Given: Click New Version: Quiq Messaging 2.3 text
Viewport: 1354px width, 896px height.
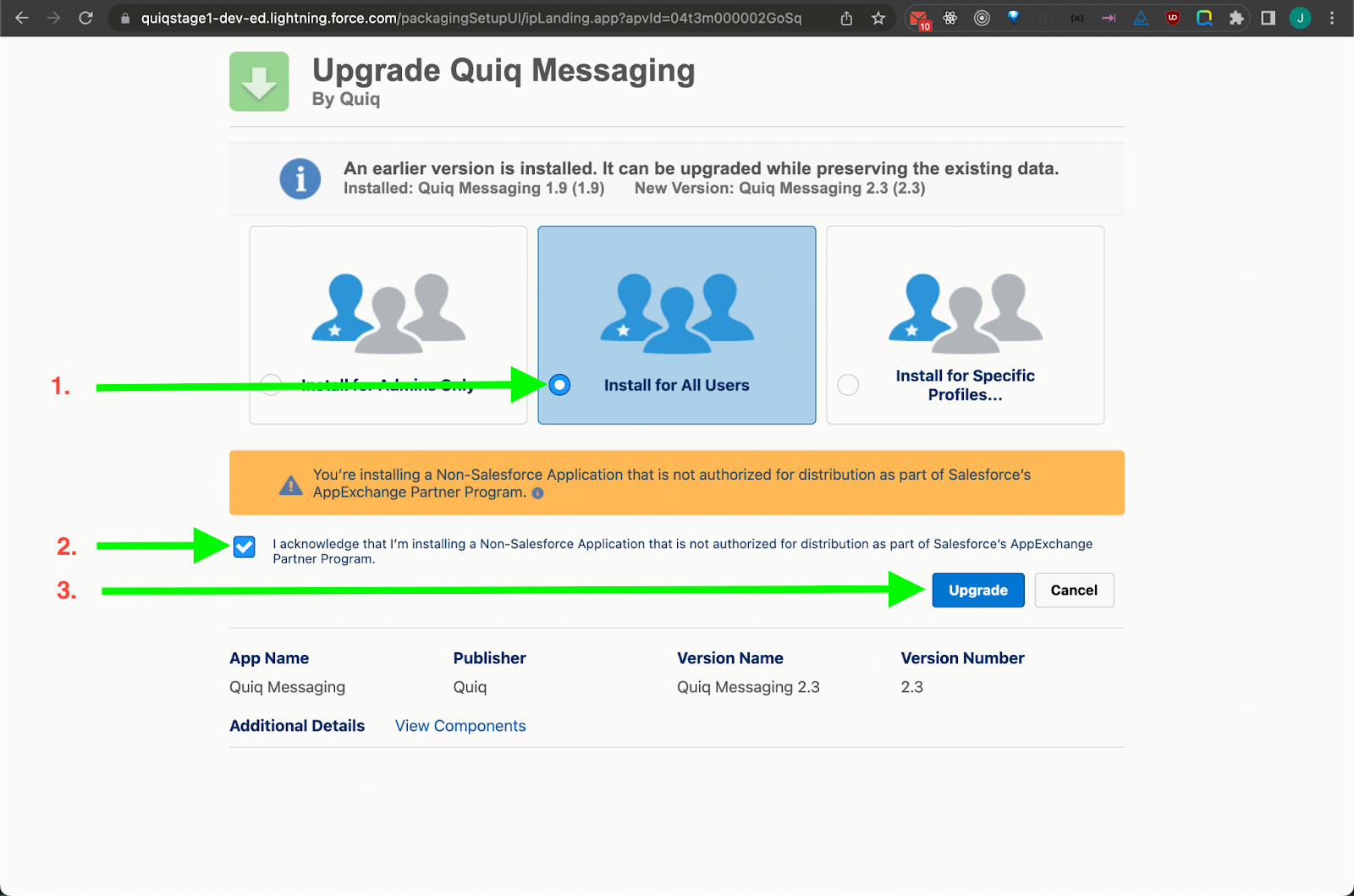Looking at the screenshot, I should [779, 188].
